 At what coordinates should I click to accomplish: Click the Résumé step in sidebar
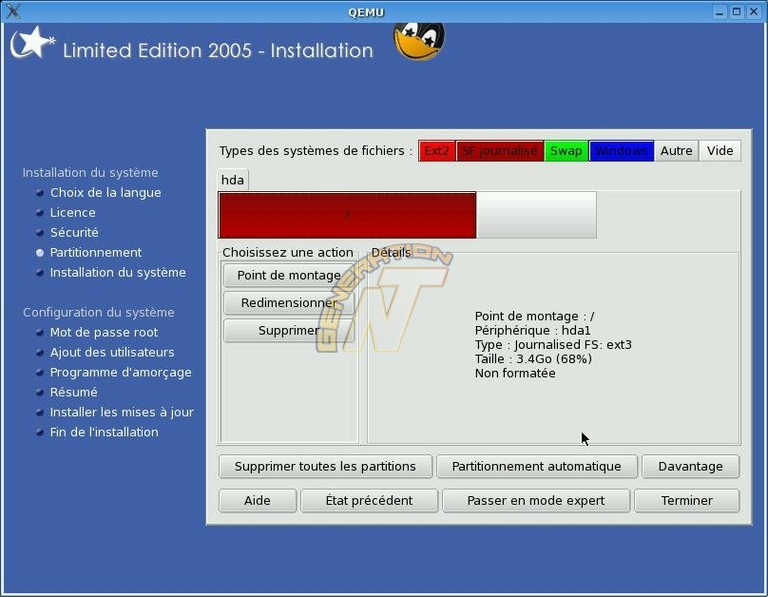[x=73, y=392]
